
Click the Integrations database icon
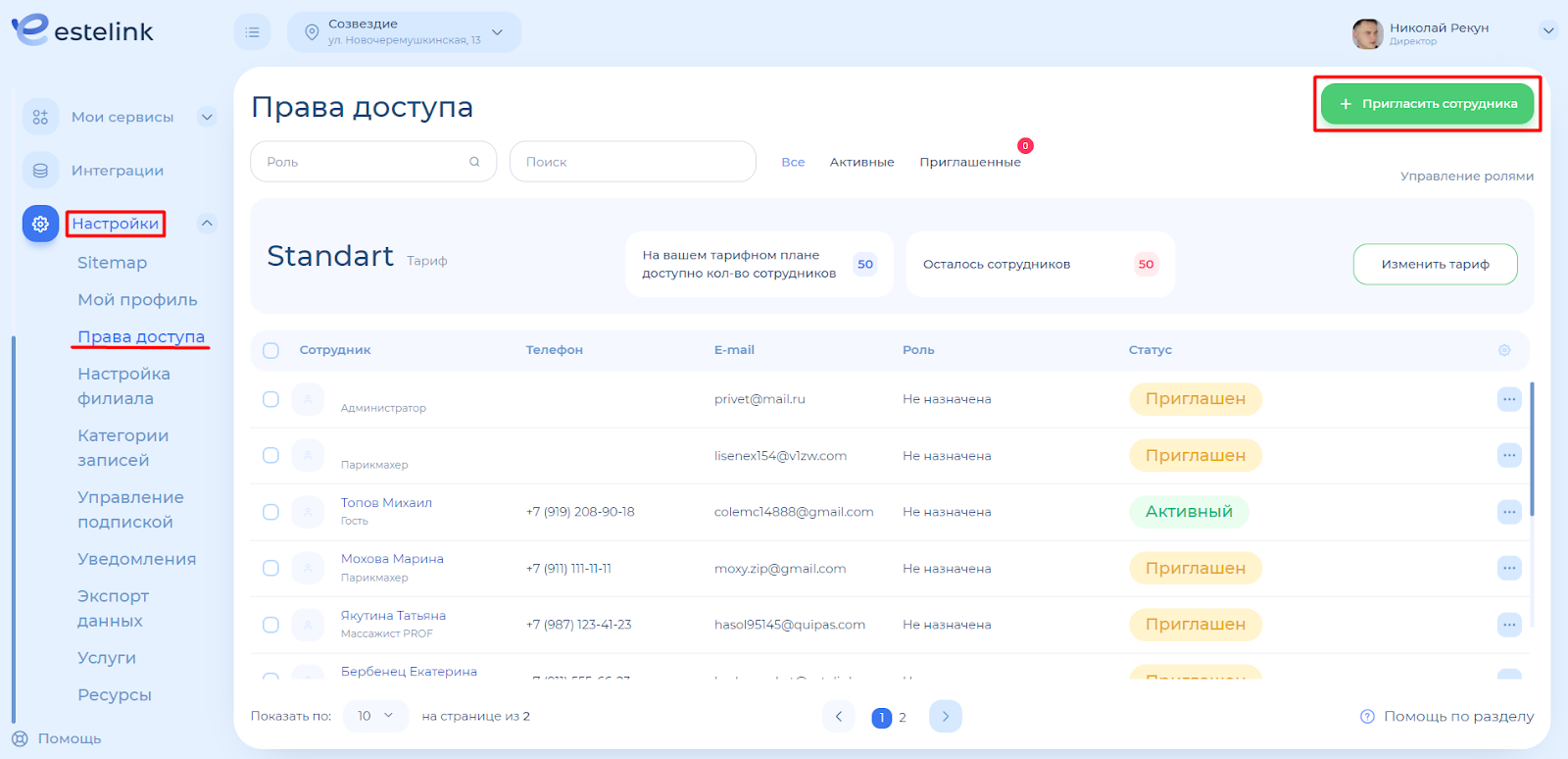coord(40,171)
